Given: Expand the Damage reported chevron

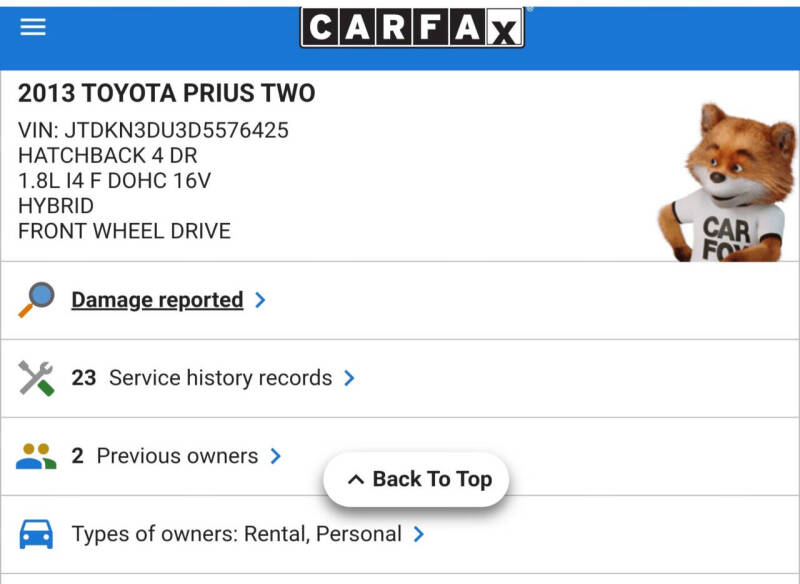Looking at the screenshot, I should click(x=260, y=300).
